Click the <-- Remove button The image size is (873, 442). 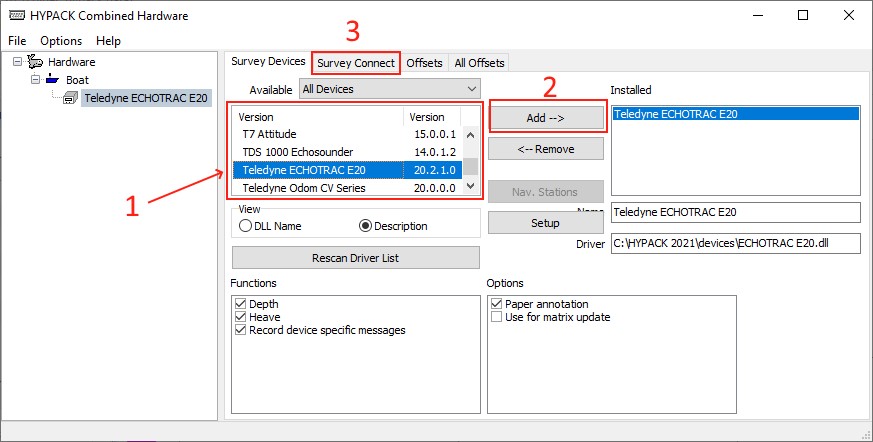click(x=546, y=149)
